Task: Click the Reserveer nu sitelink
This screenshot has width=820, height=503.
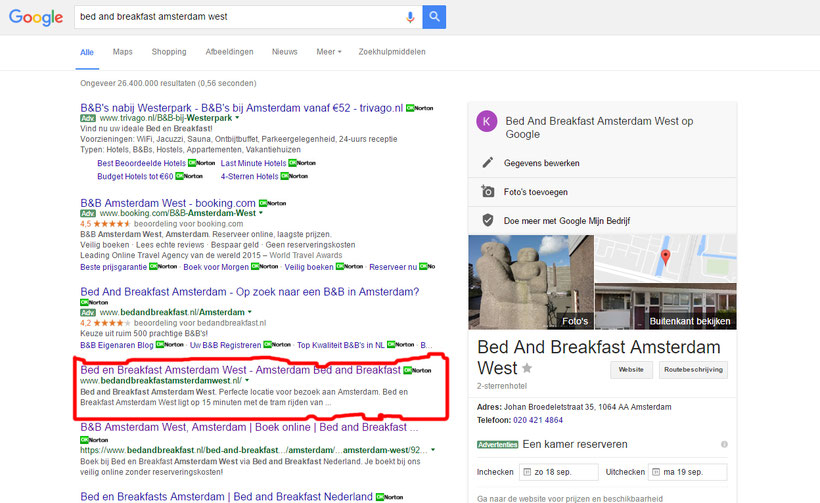Action: tap(393, 267)
